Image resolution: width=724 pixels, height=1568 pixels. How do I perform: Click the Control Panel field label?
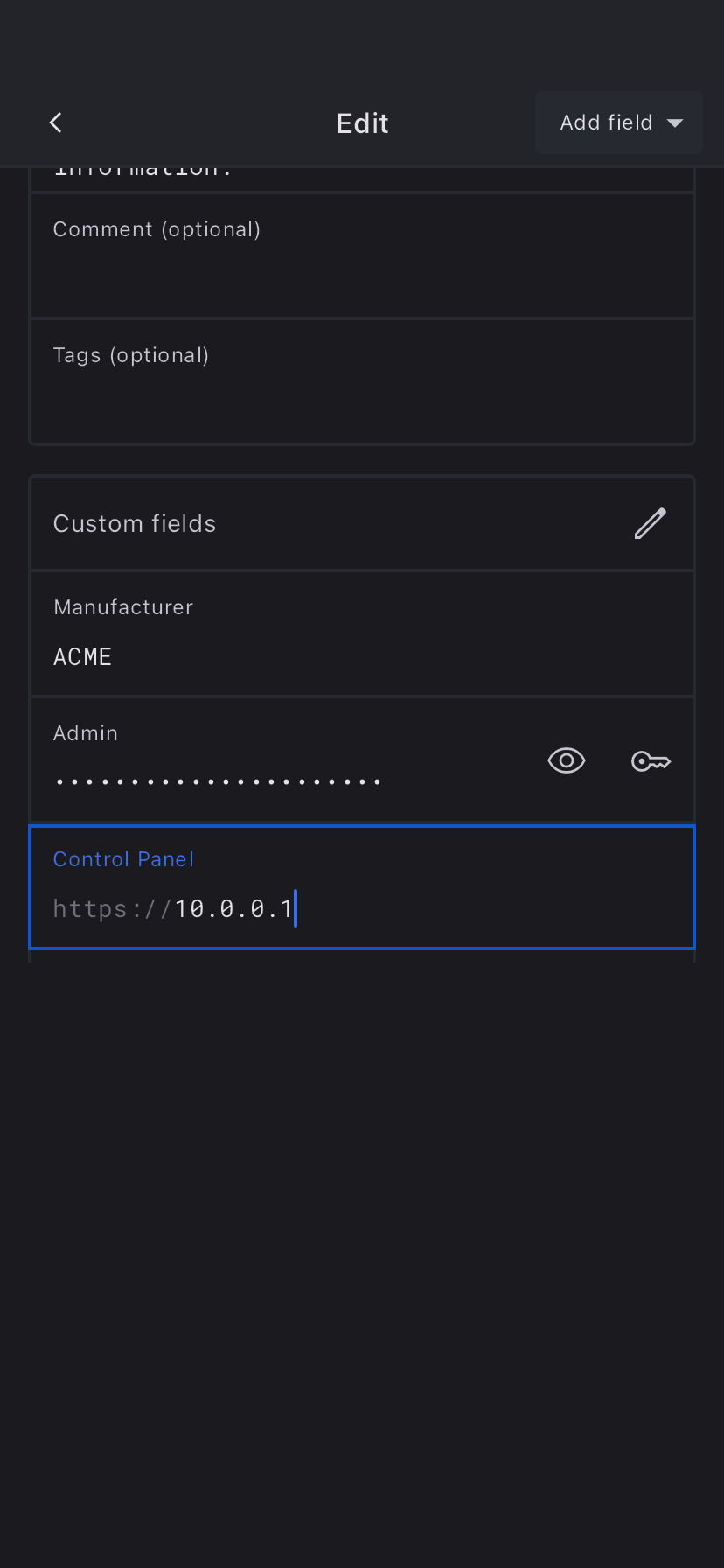pyautogui.click(x=123, y=859)
